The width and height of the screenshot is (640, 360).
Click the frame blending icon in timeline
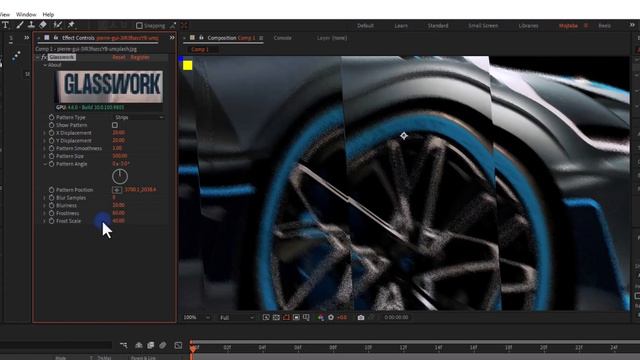click(151, 345)
